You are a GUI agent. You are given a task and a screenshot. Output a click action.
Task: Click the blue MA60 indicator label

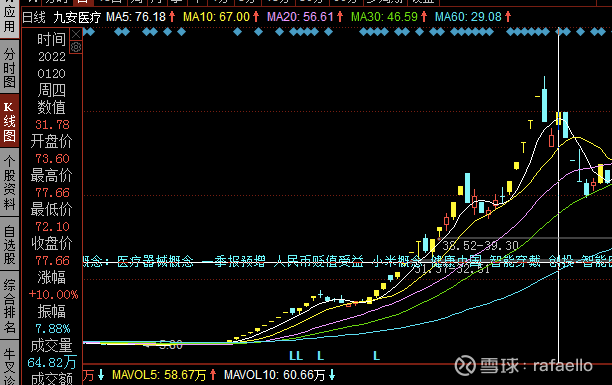[473, 17]
